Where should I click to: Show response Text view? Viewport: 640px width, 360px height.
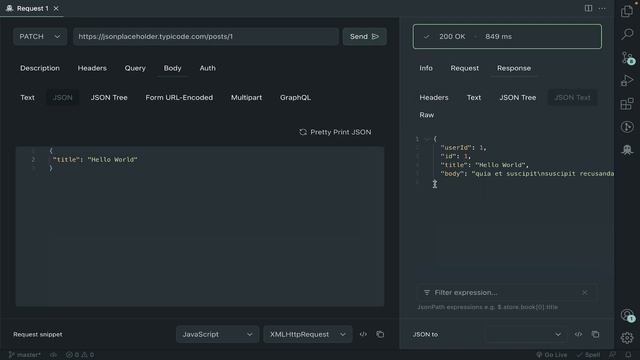coord(474,98)
